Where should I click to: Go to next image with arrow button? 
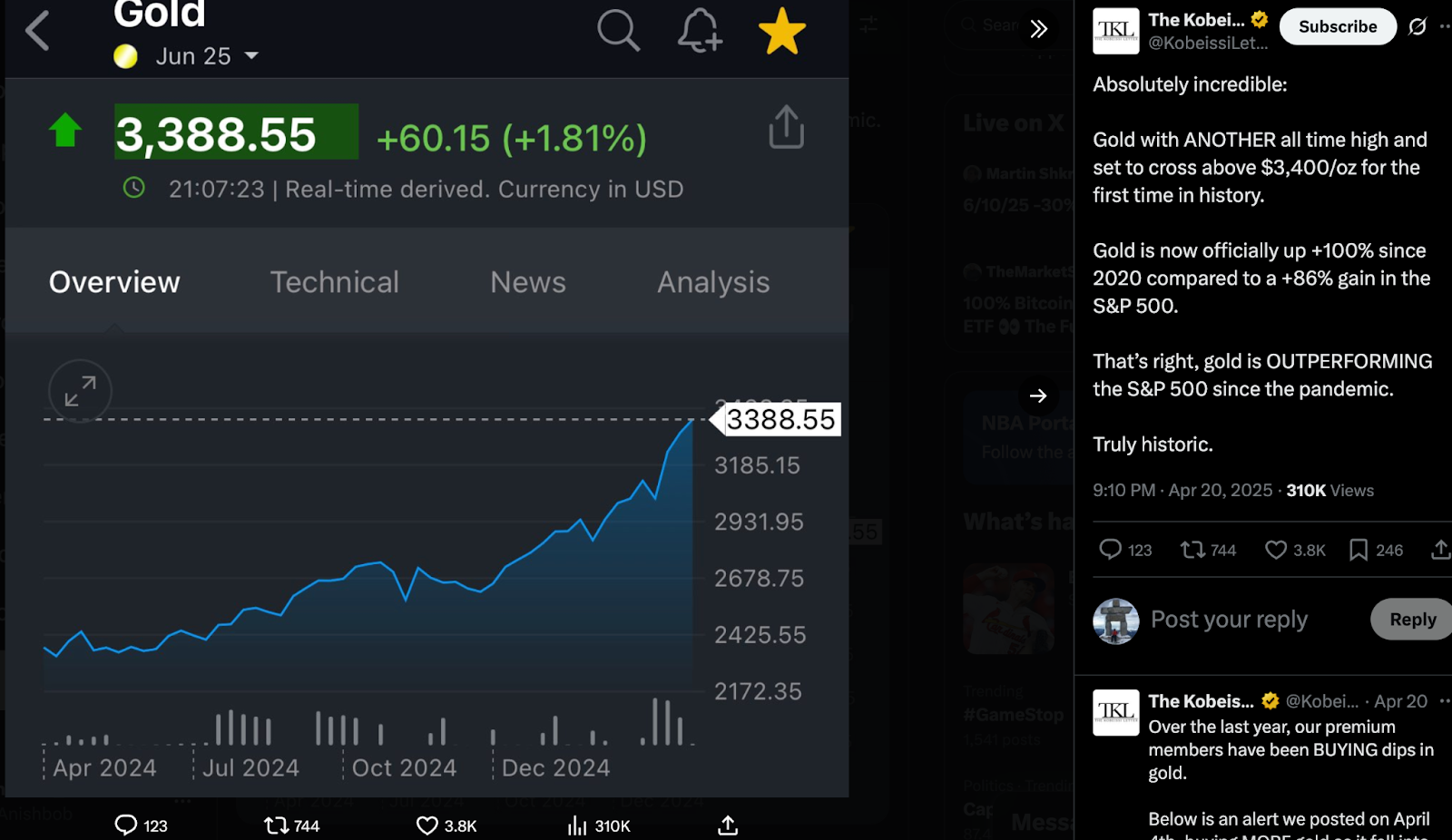coord(1038,396)
